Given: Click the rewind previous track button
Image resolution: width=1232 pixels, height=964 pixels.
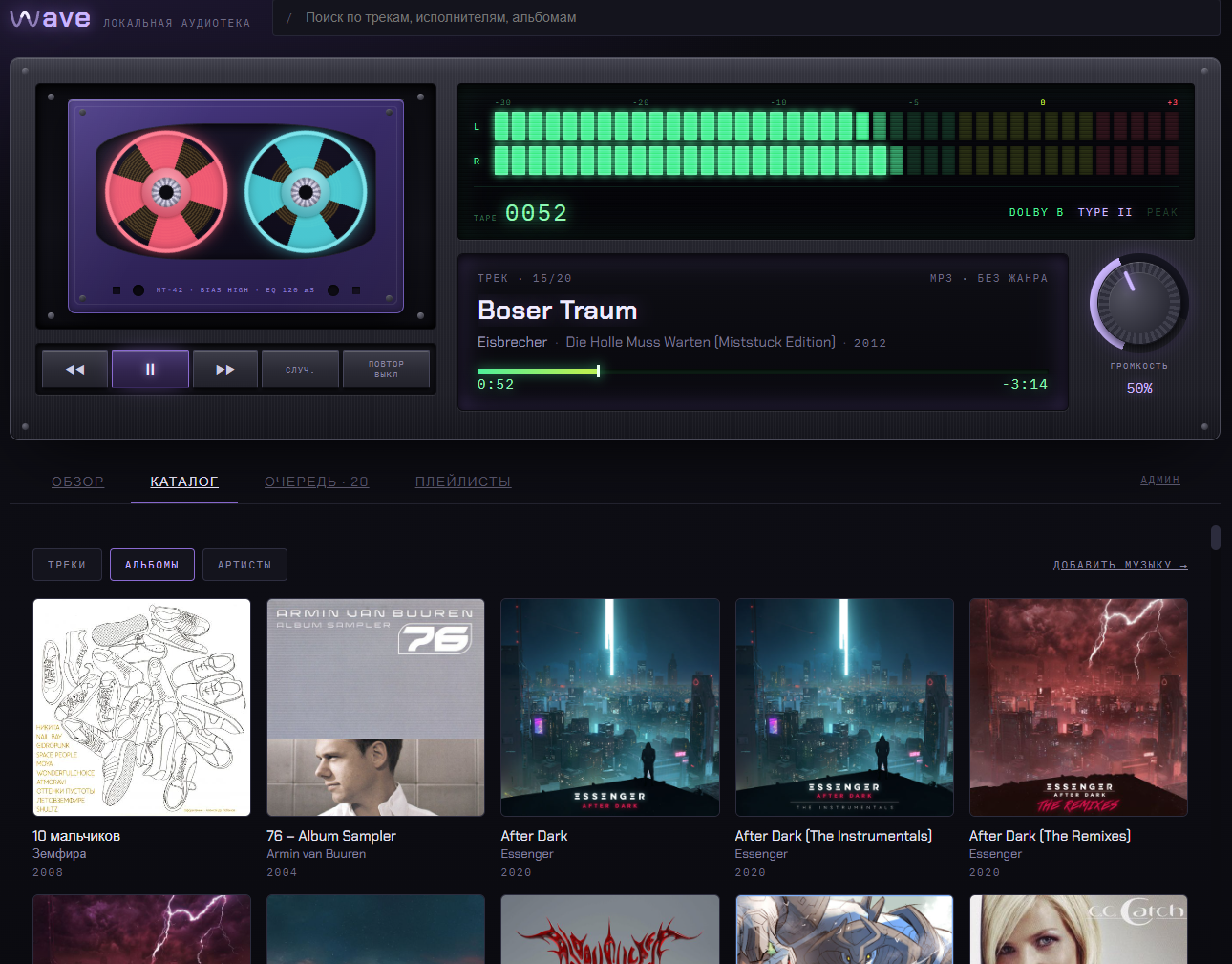Looking at the screenshot, I should point(75,369).
